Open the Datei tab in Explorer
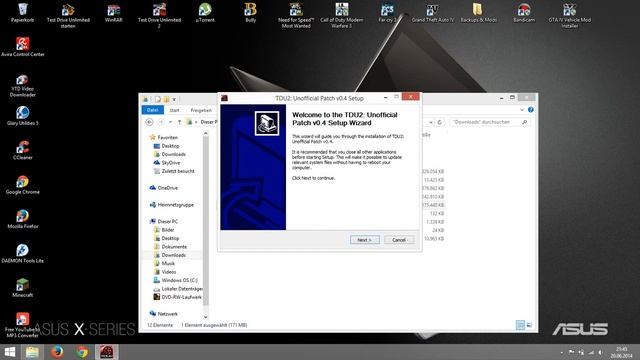640x360 pixels. click(x=153, y=110)
